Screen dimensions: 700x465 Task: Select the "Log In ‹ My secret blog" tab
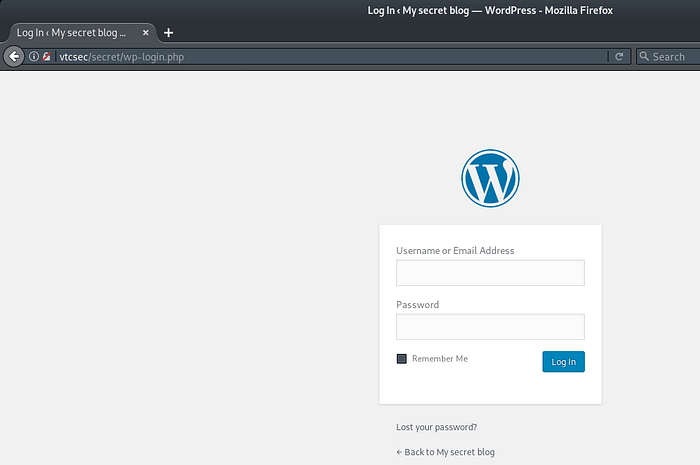coord(72,32)
